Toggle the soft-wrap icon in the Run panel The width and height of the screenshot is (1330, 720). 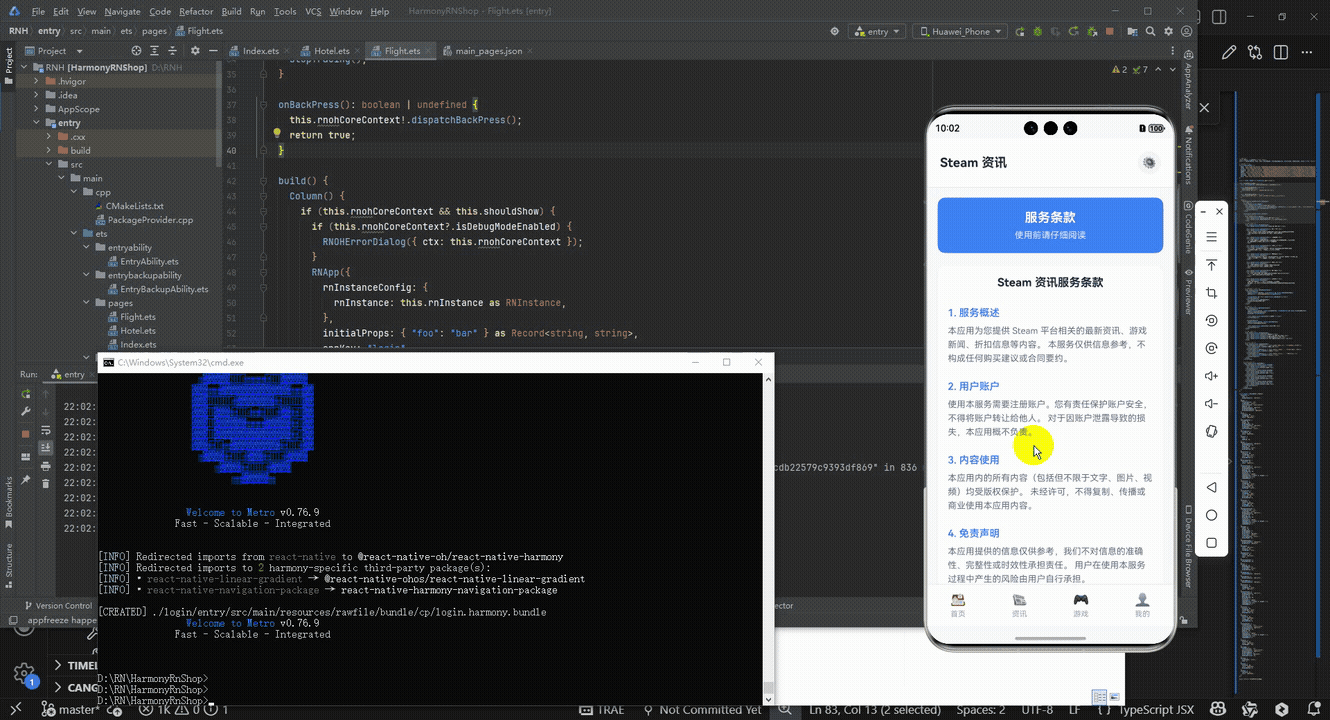(x=46, y=430)
